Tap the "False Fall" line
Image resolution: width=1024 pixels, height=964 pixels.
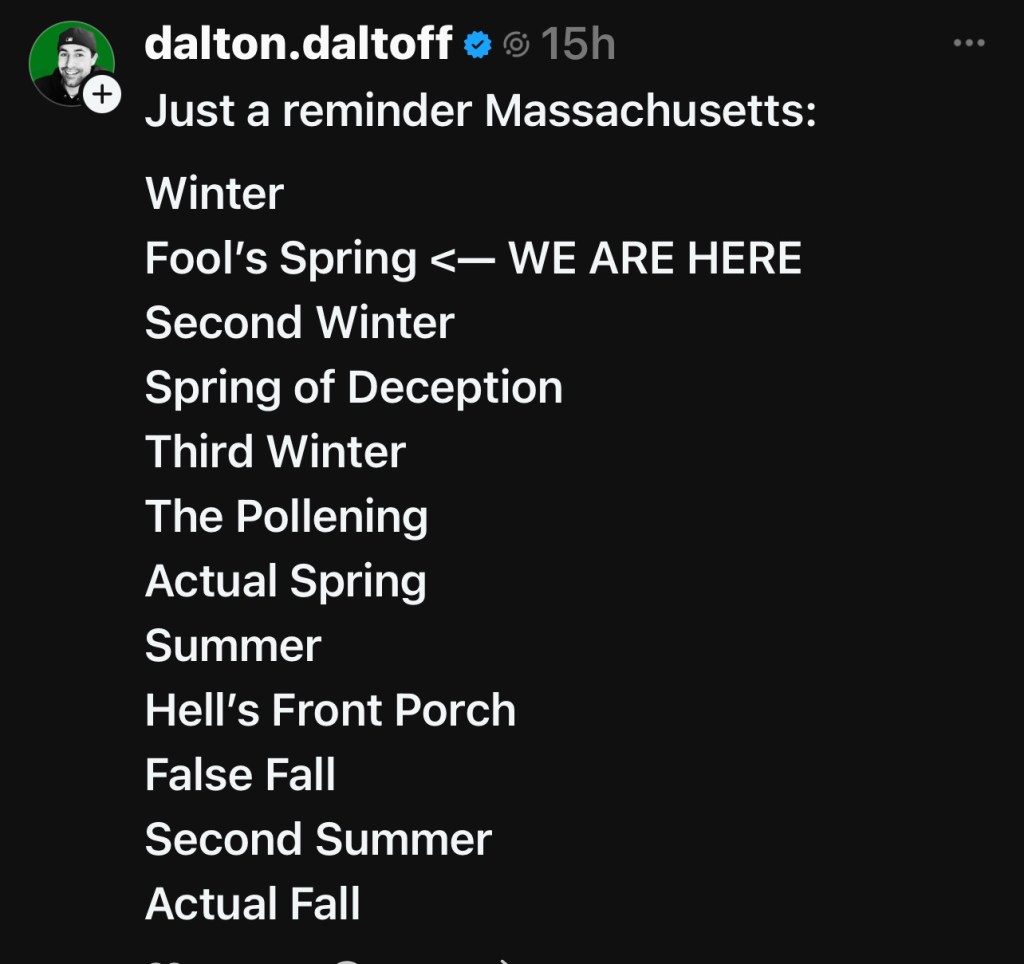pos(240,775)
